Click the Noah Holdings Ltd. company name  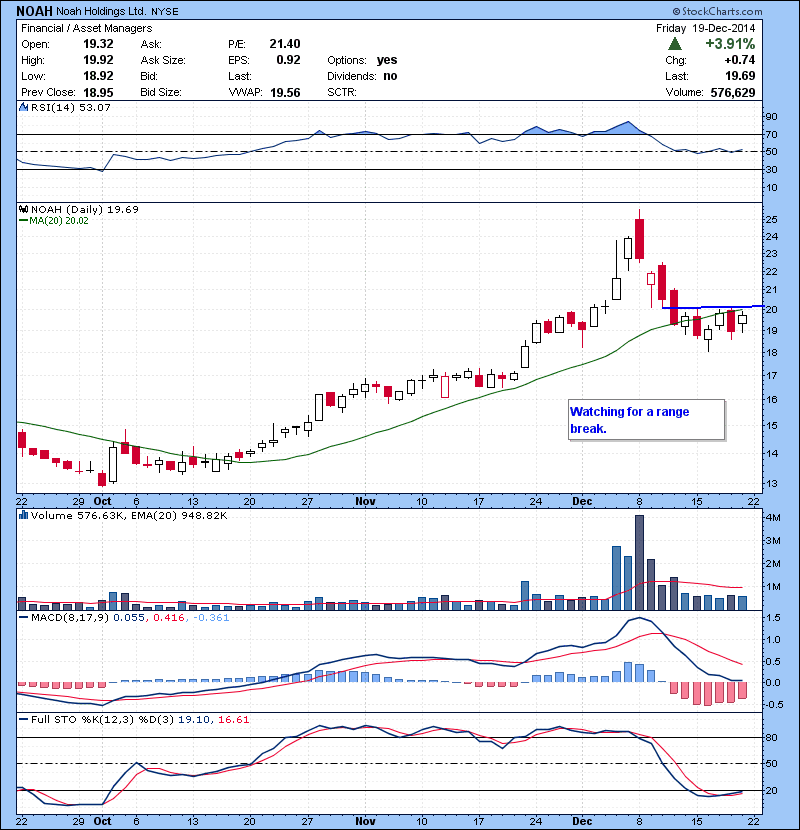tap(101, 11)
